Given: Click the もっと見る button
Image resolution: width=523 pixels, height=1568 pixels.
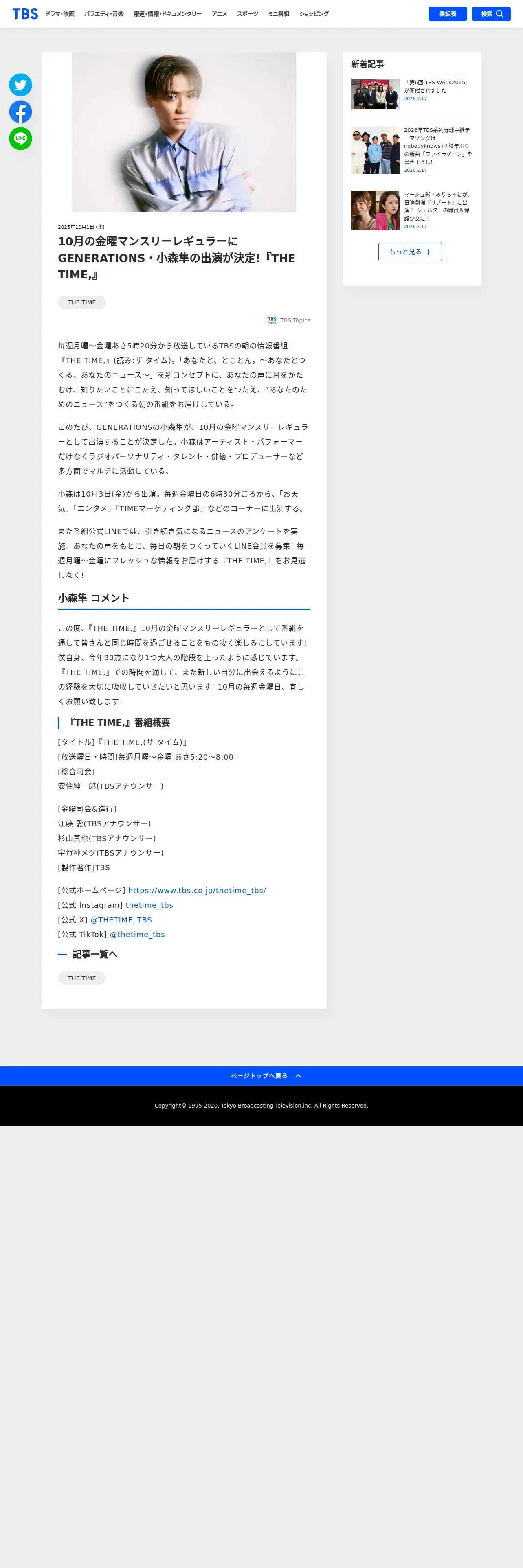Looking at the screenshot, I should point(410,252).
